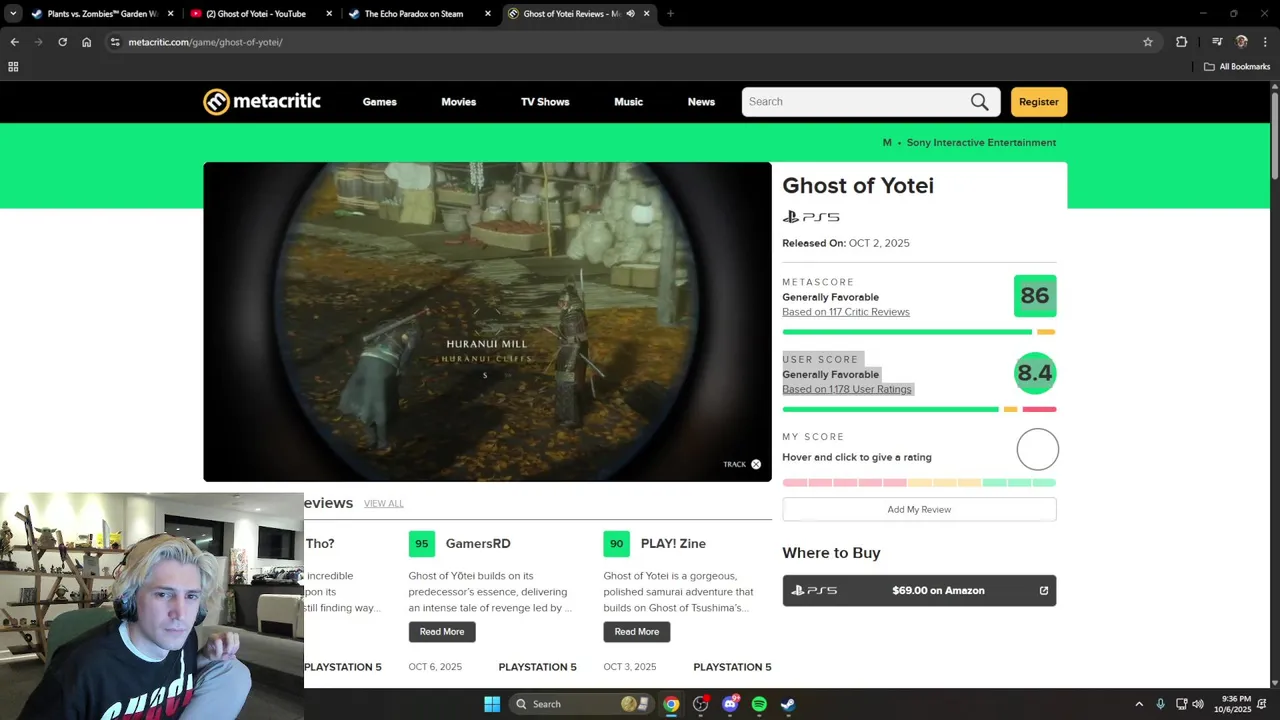Click the 8.4 user score badge
This screenshot has width=1280, height=720.
coord(1035,373)
